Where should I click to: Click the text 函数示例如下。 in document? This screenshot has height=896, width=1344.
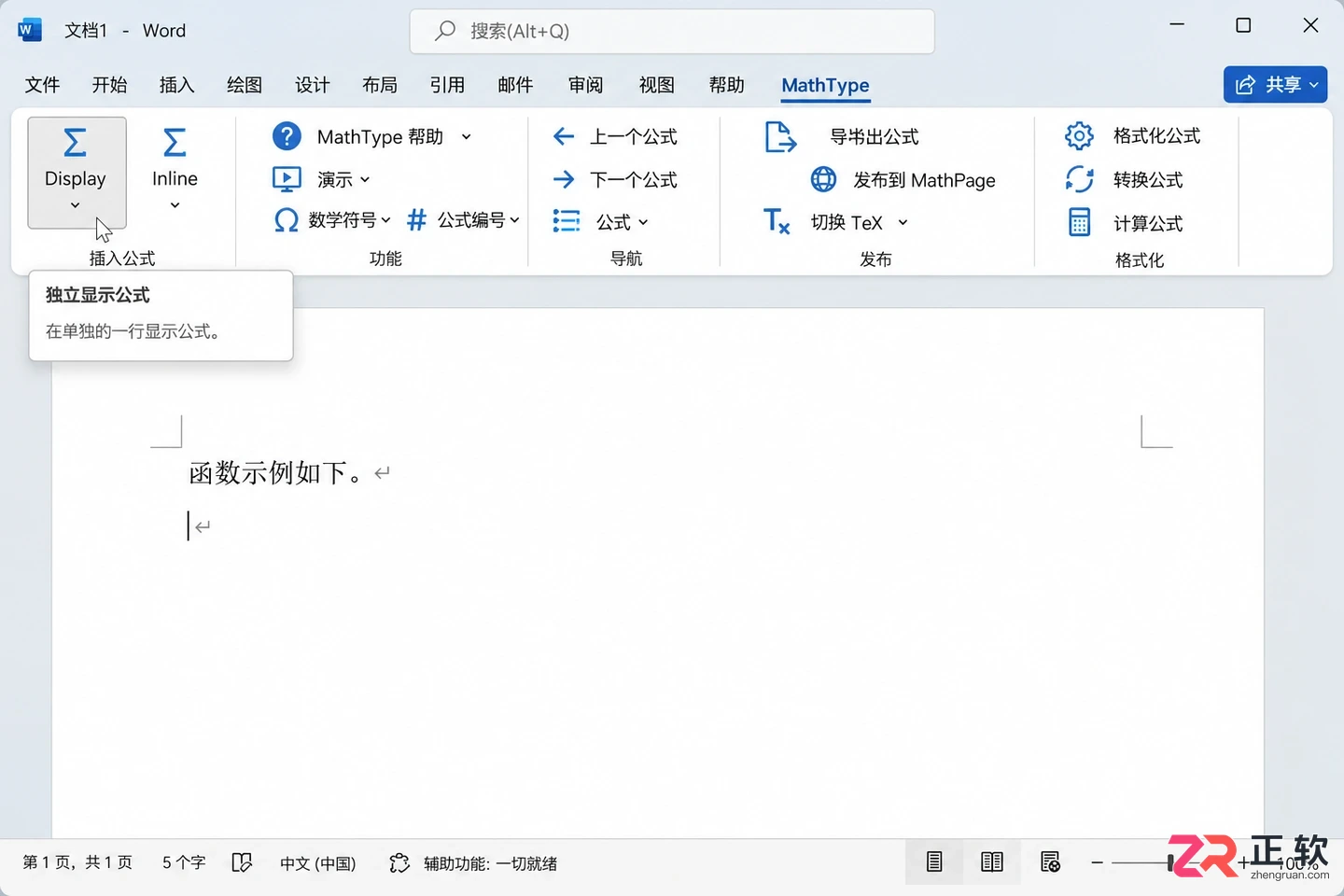(276, 472)
